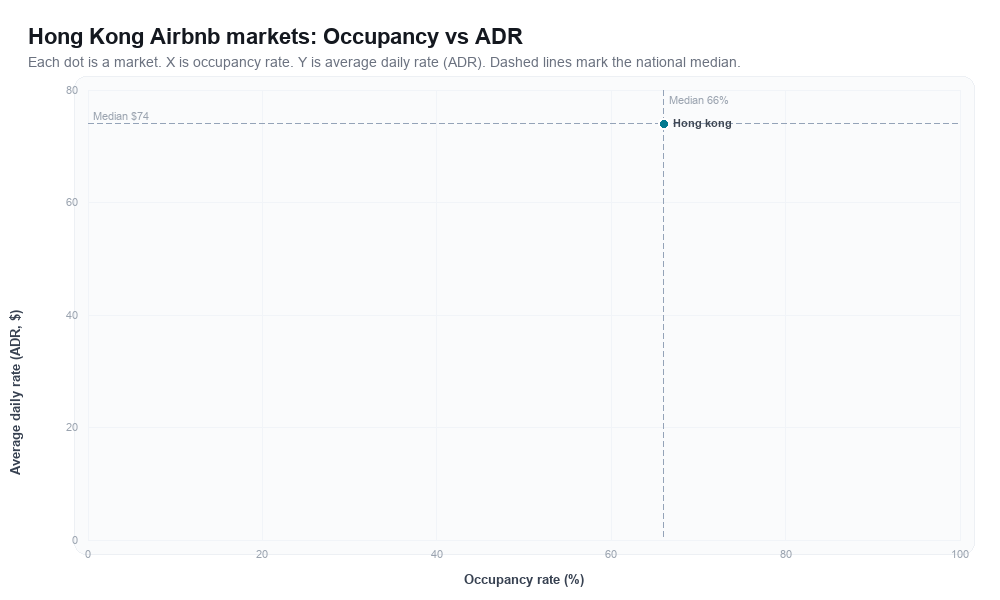Click the 'Median $74' line label

(x=121, y=116)
